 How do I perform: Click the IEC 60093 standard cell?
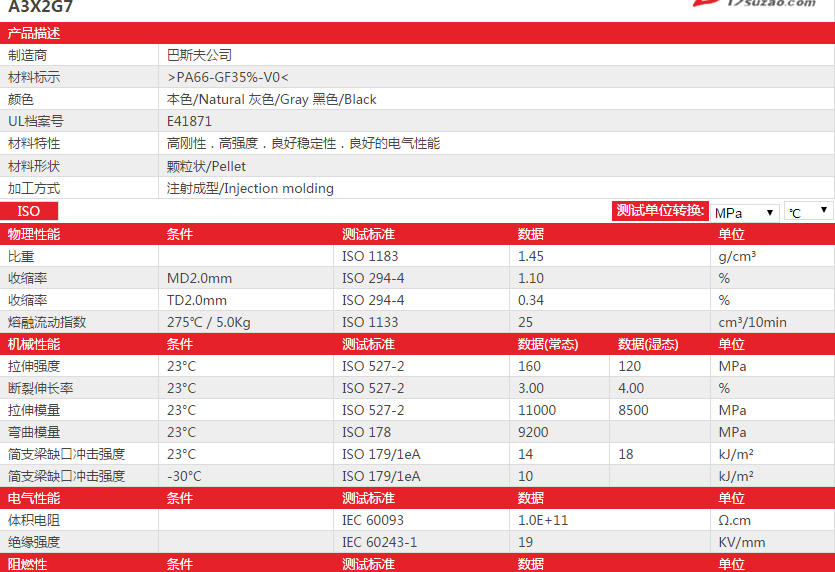click(x=373, y=520)
